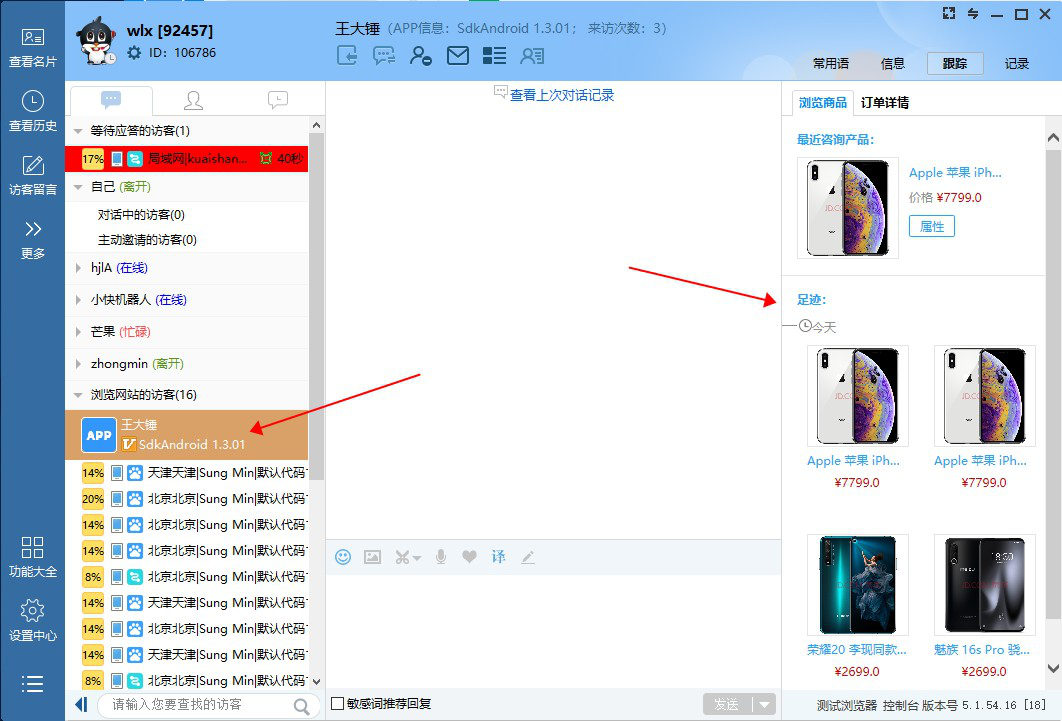Viewport: 1062px width, 721px height.
Task: Open the send button dropdown arrow
Action: 765,704
